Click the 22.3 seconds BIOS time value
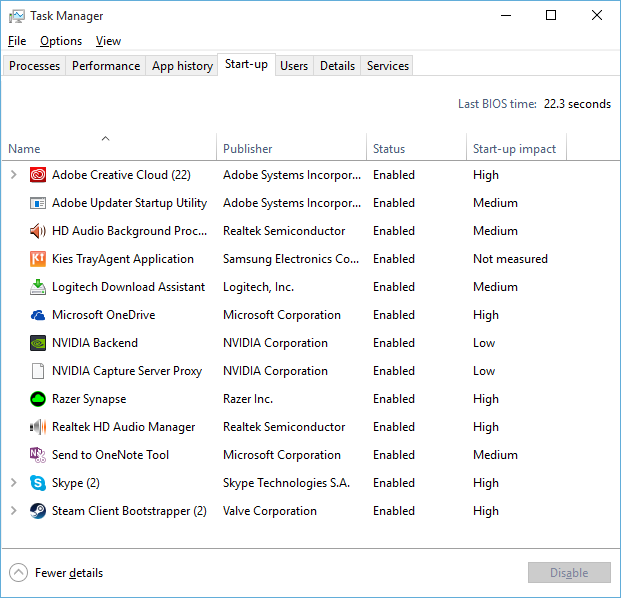 [x=577, y=104]
